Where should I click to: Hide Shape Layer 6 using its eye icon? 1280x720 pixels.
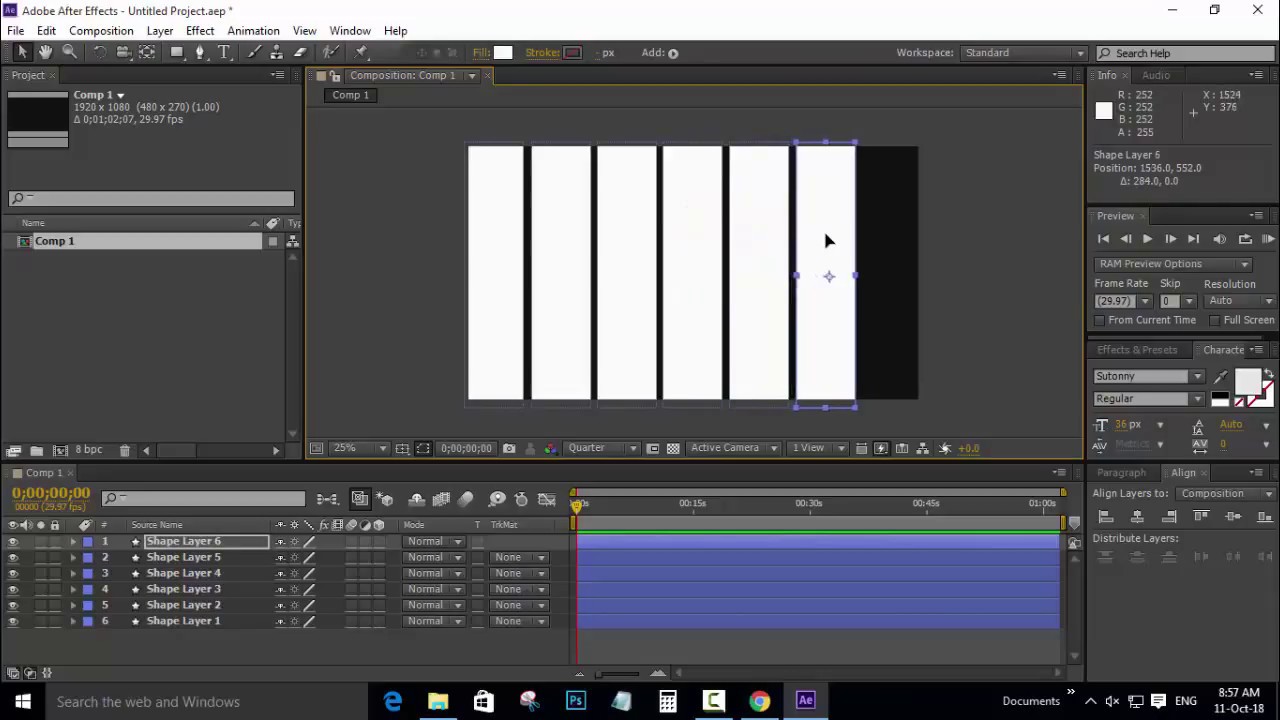pos(13,542)
